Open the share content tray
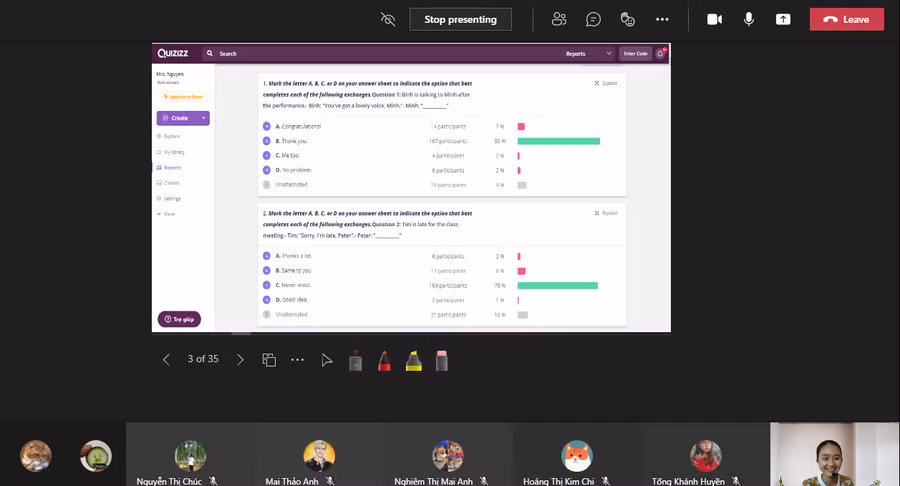The image size is (900, 486). (783, 19)
